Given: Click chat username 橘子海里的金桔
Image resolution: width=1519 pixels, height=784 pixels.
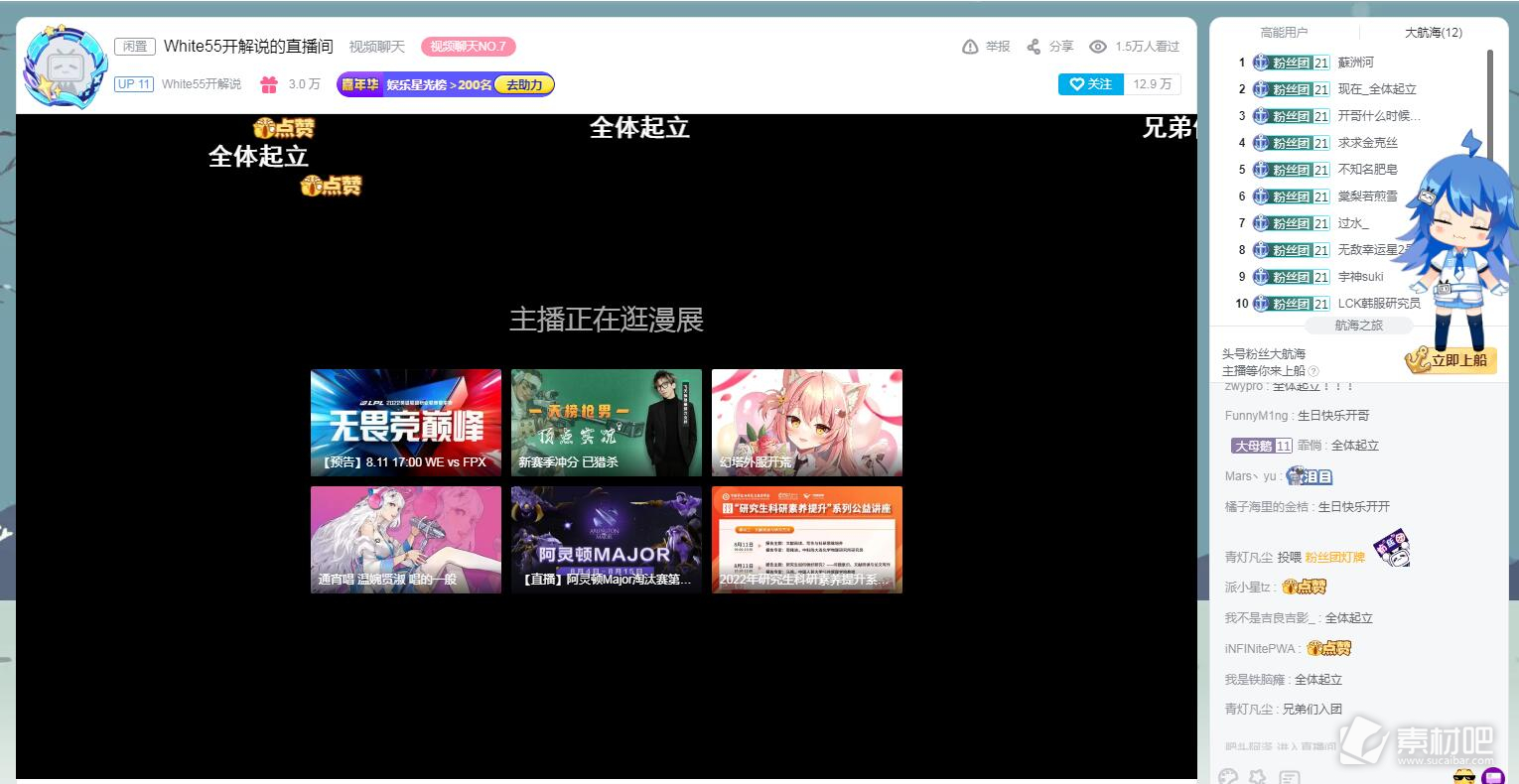Looking at the screenshot, I should (x=1267, y=507).
